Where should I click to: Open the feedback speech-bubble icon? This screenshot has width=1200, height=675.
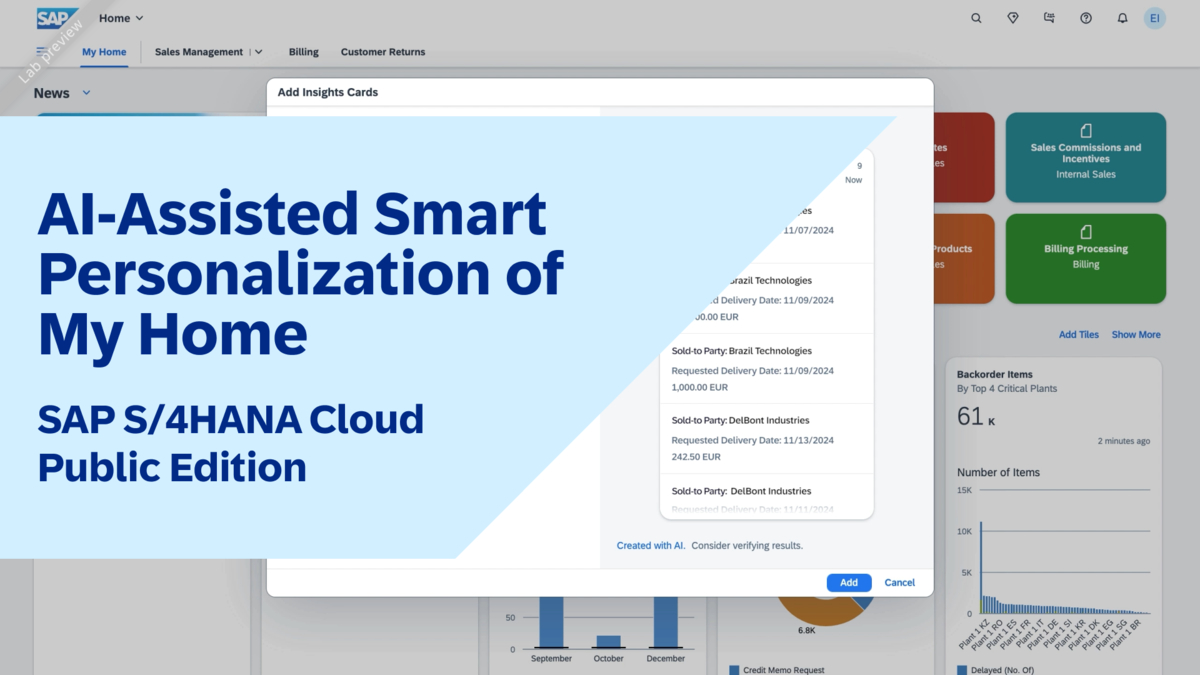tap(1049, 17)
